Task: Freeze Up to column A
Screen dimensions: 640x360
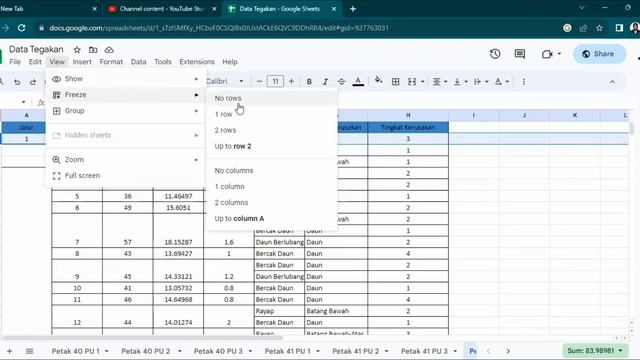Action: pyautogui.click(x=272, y=218)
